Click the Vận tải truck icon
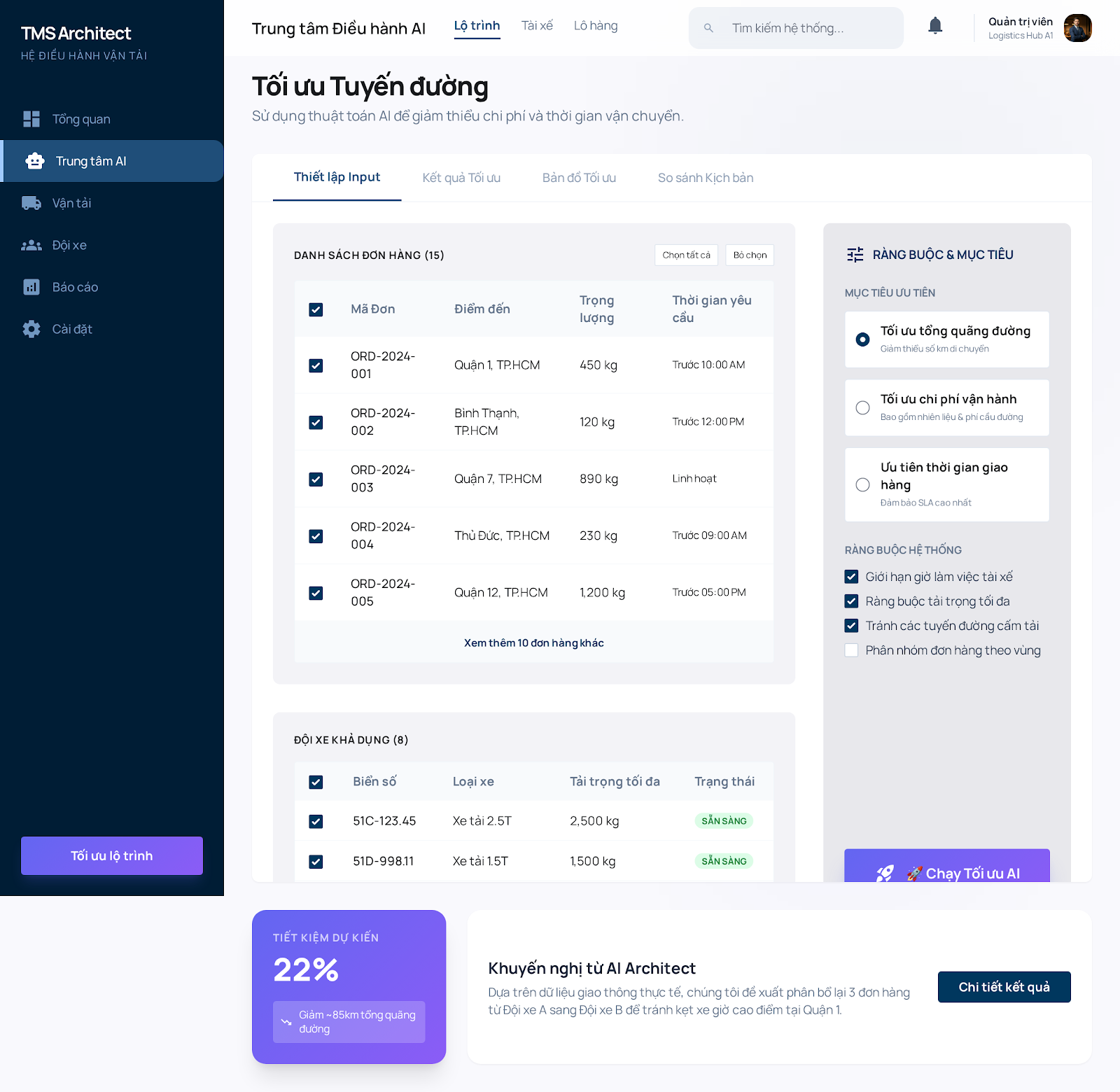 point(31,203)
